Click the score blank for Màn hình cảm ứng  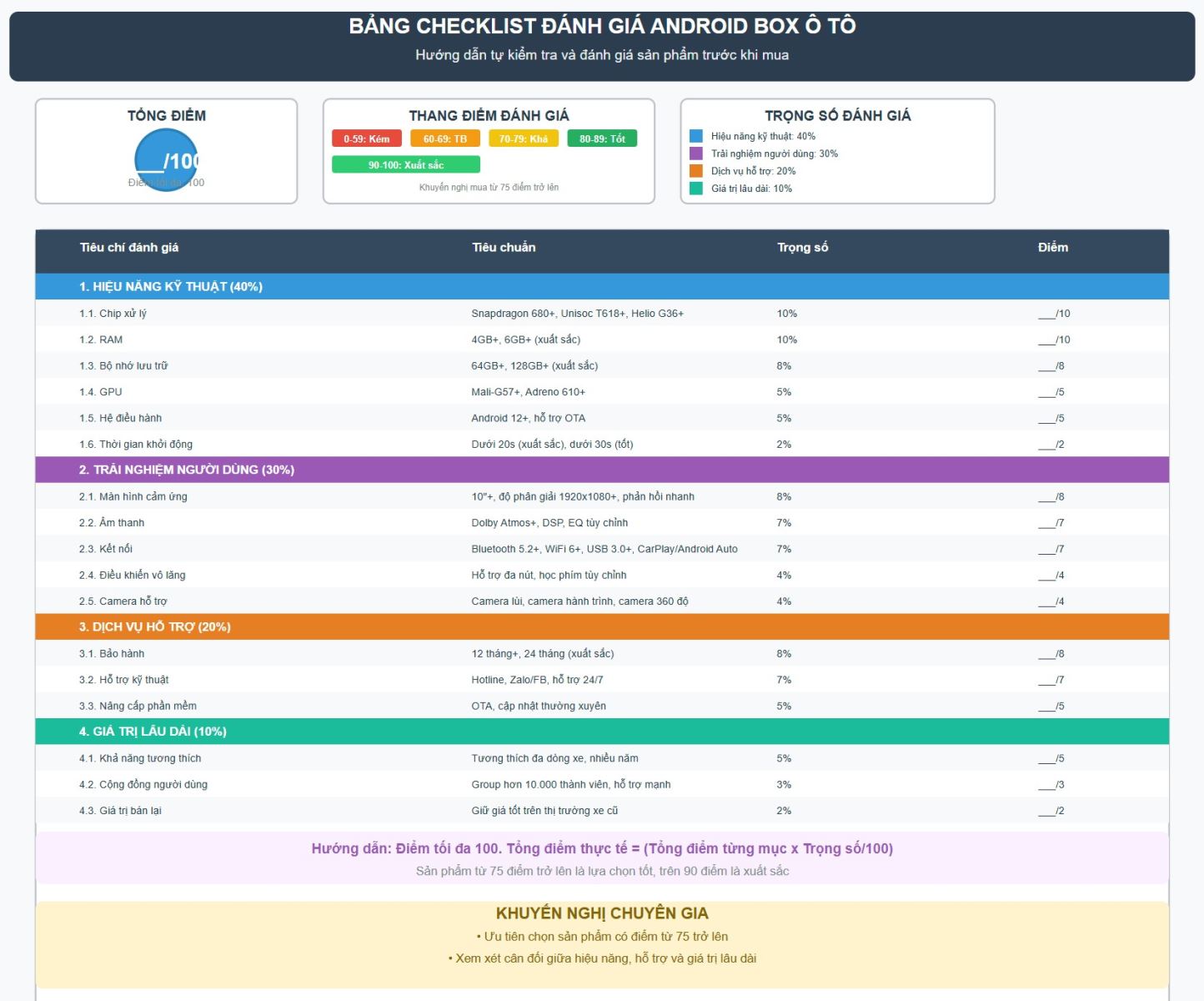[x=1051, y=496]
